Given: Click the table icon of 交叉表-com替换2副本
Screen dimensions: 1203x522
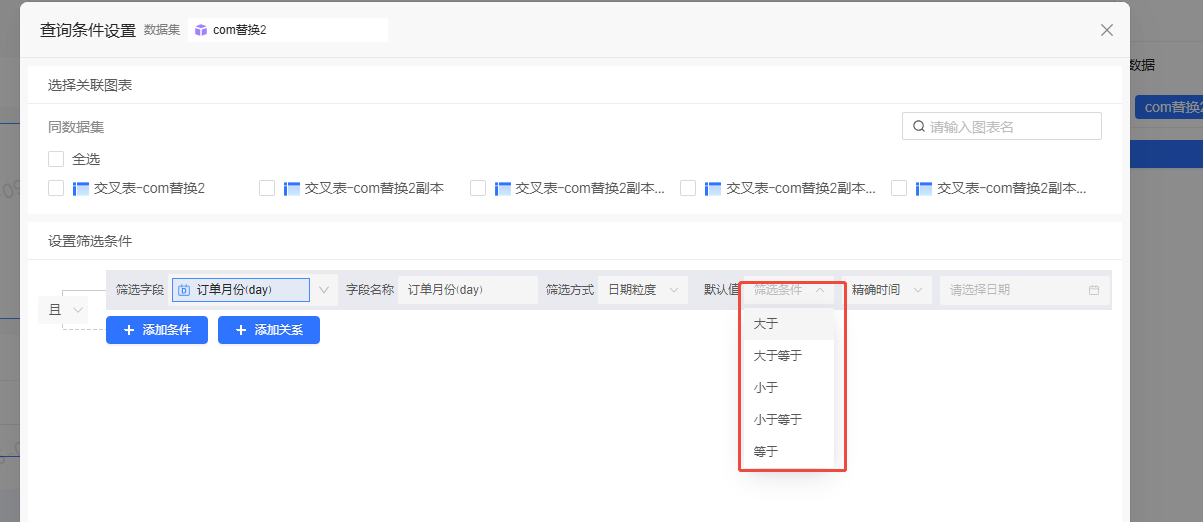Looking at the screenshot, I should tap(292, 188).
